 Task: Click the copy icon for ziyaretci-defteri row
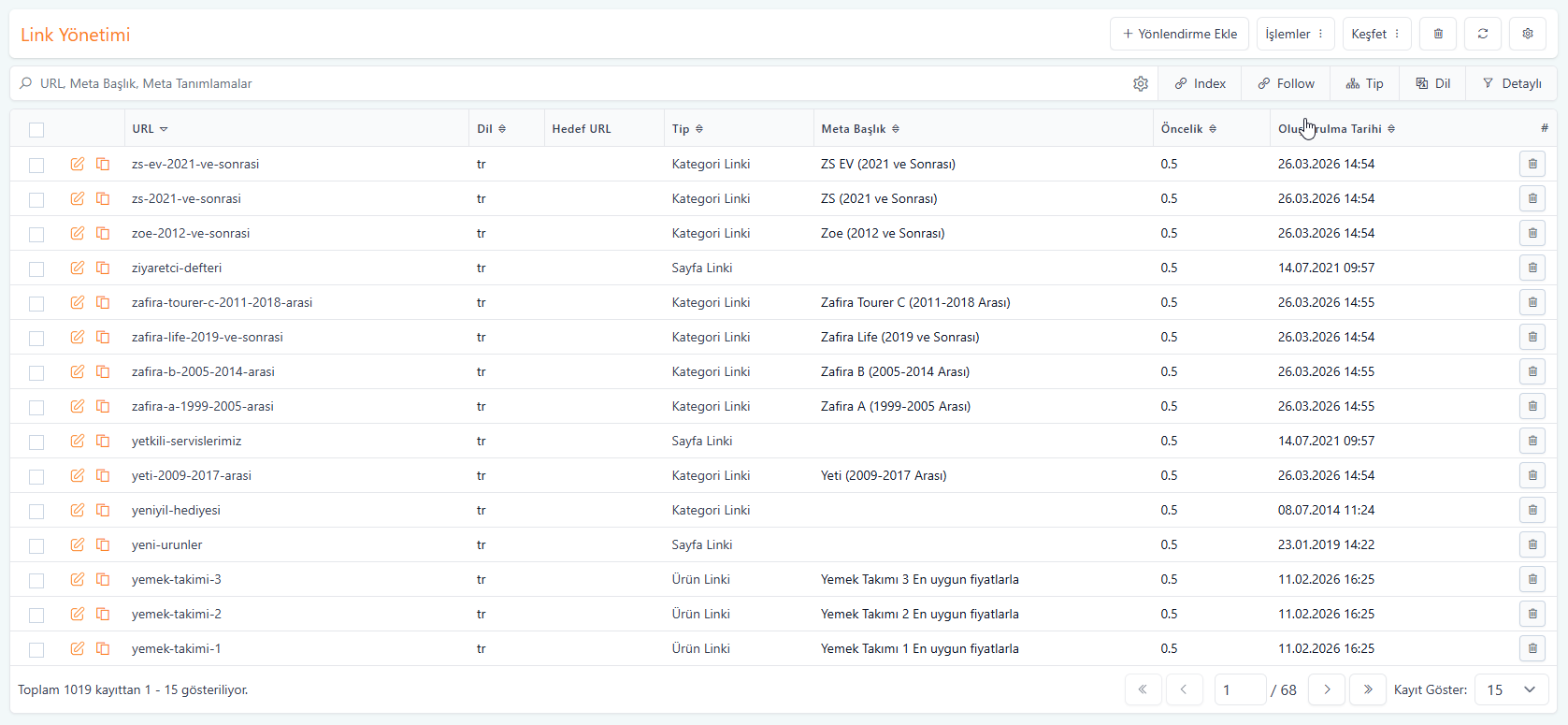[x=103, y=268]
